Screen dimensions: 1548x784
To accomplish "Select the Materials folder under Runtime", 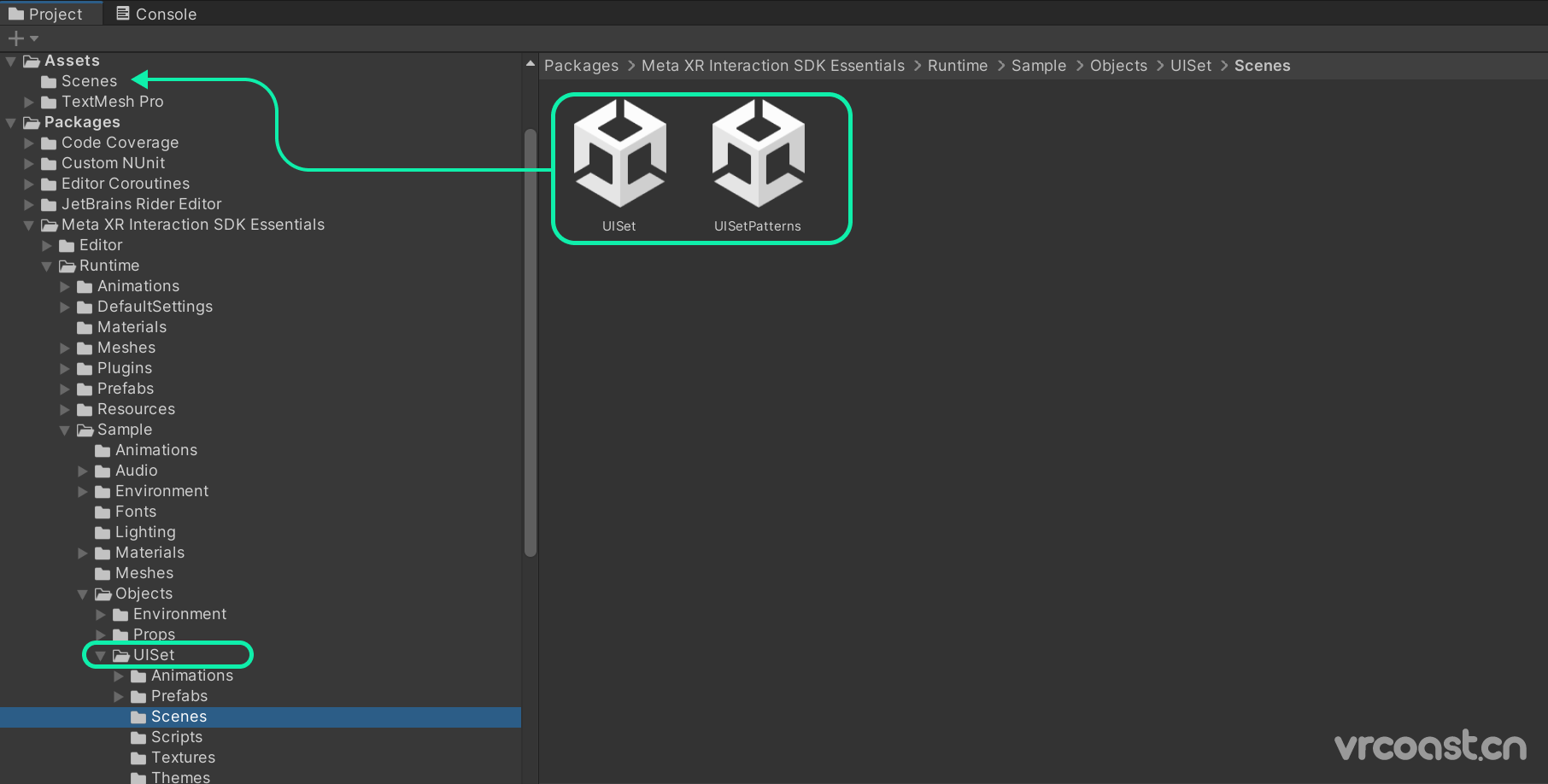I will [x=122, y=327].
